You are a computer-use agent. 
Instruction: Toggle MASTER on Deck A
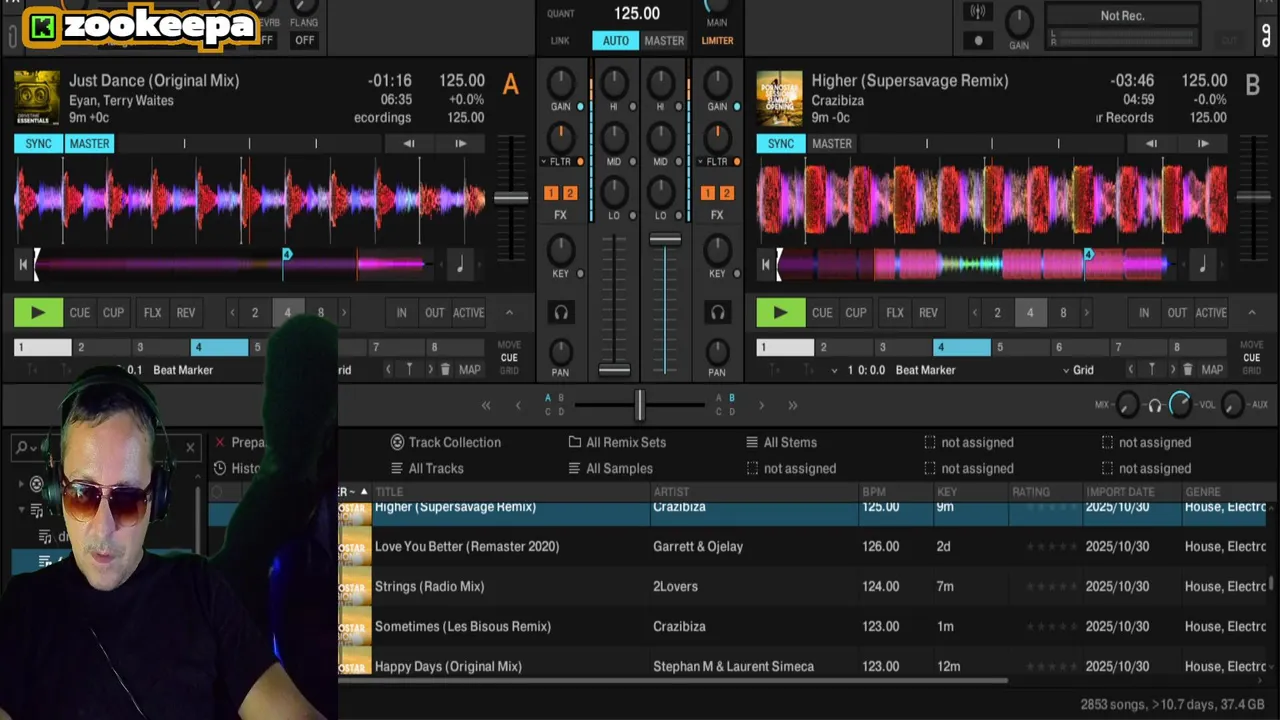[x=89, y=144]
